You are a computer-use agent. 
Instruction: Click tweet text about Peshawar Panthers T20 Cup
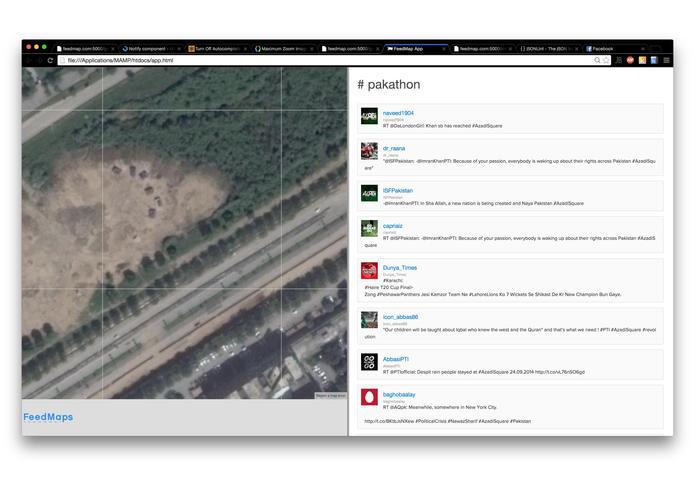[x=492, y=294]
